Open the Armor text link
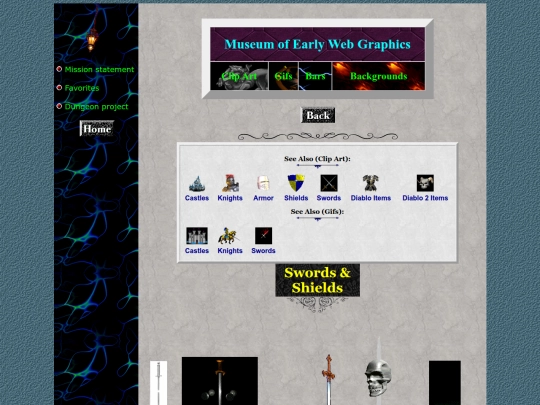This screenshot has height=405, width=540. point(263,198)
